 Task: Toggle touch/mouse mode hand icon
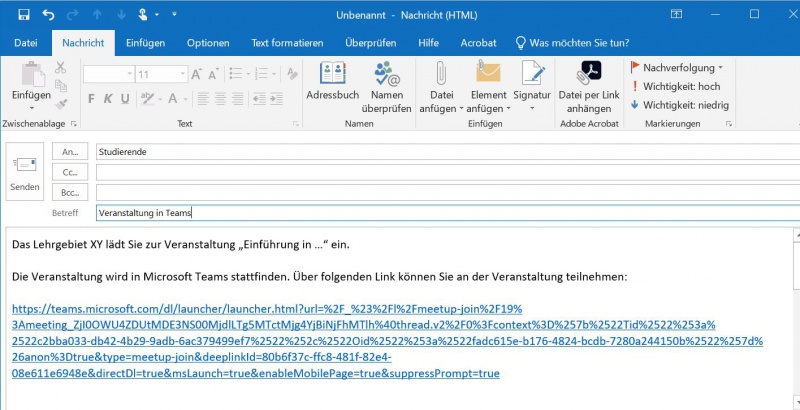coord(143,15)
